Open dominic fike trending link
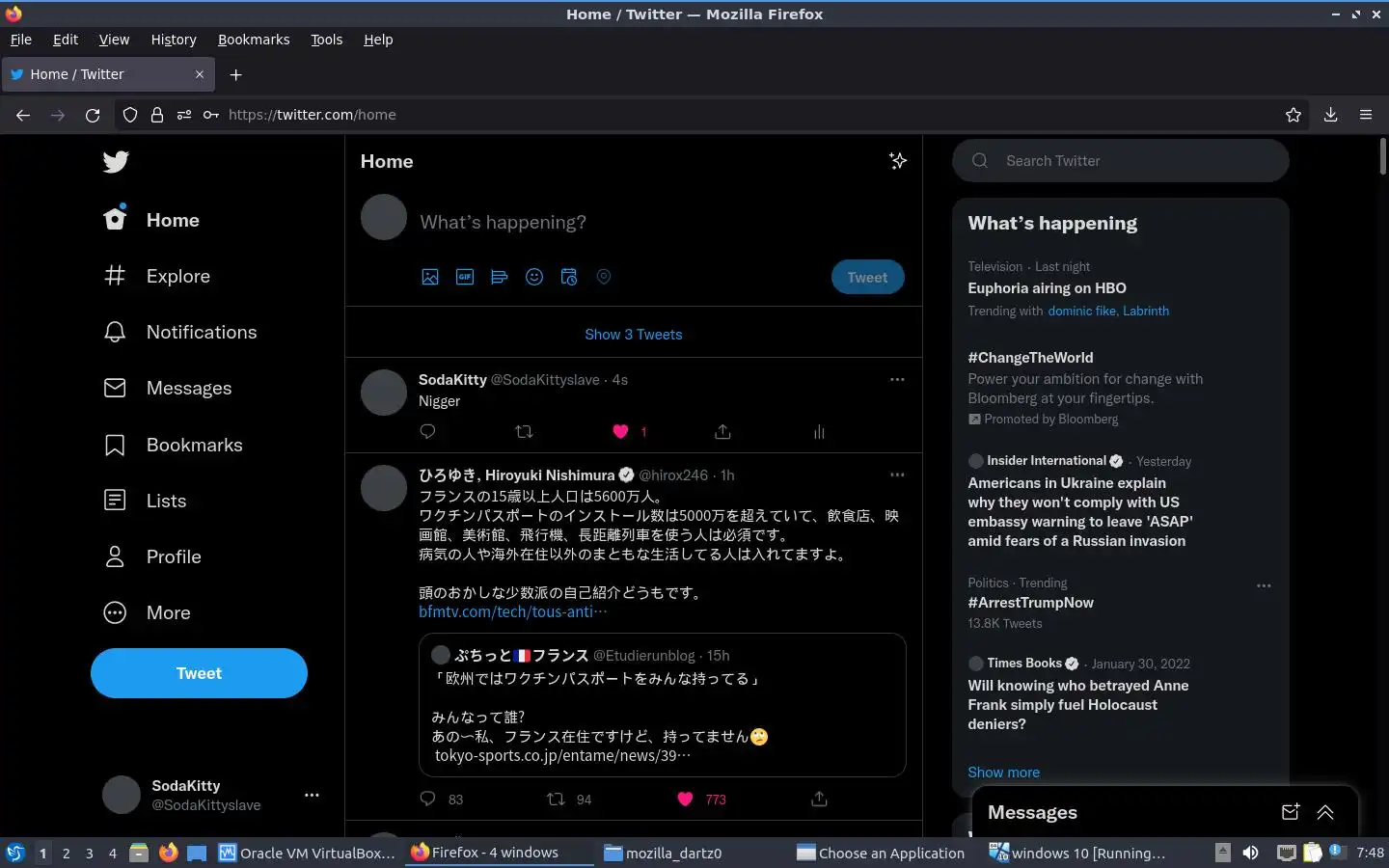This screenshot has height=868, width=1389. tap(1081, 311)
